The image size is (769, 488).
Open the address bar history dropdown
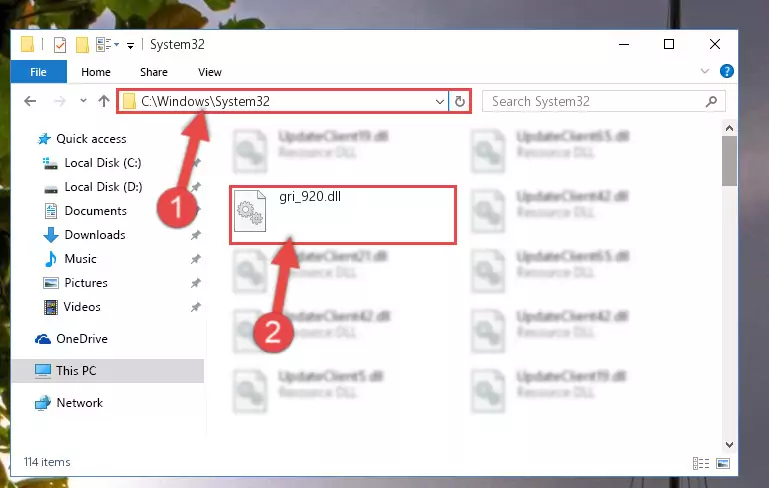point(439,102)
